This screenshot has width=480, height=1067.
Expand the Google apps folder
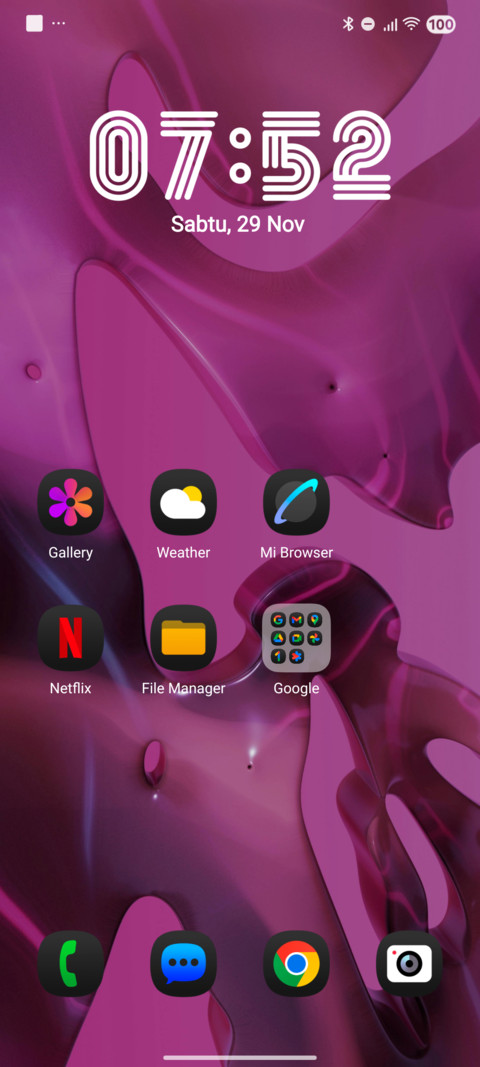296,638
